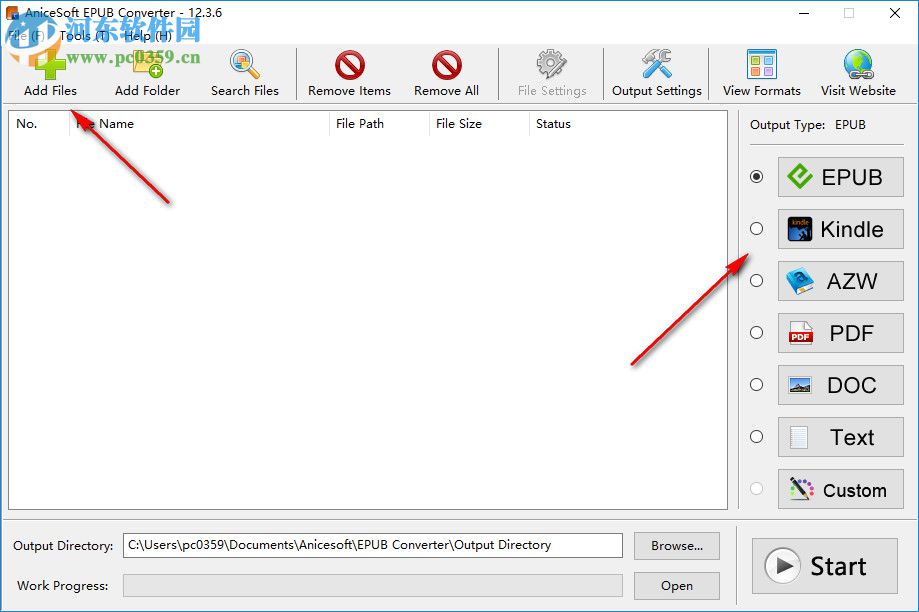Click the Status column header

[x=627, y=124]
